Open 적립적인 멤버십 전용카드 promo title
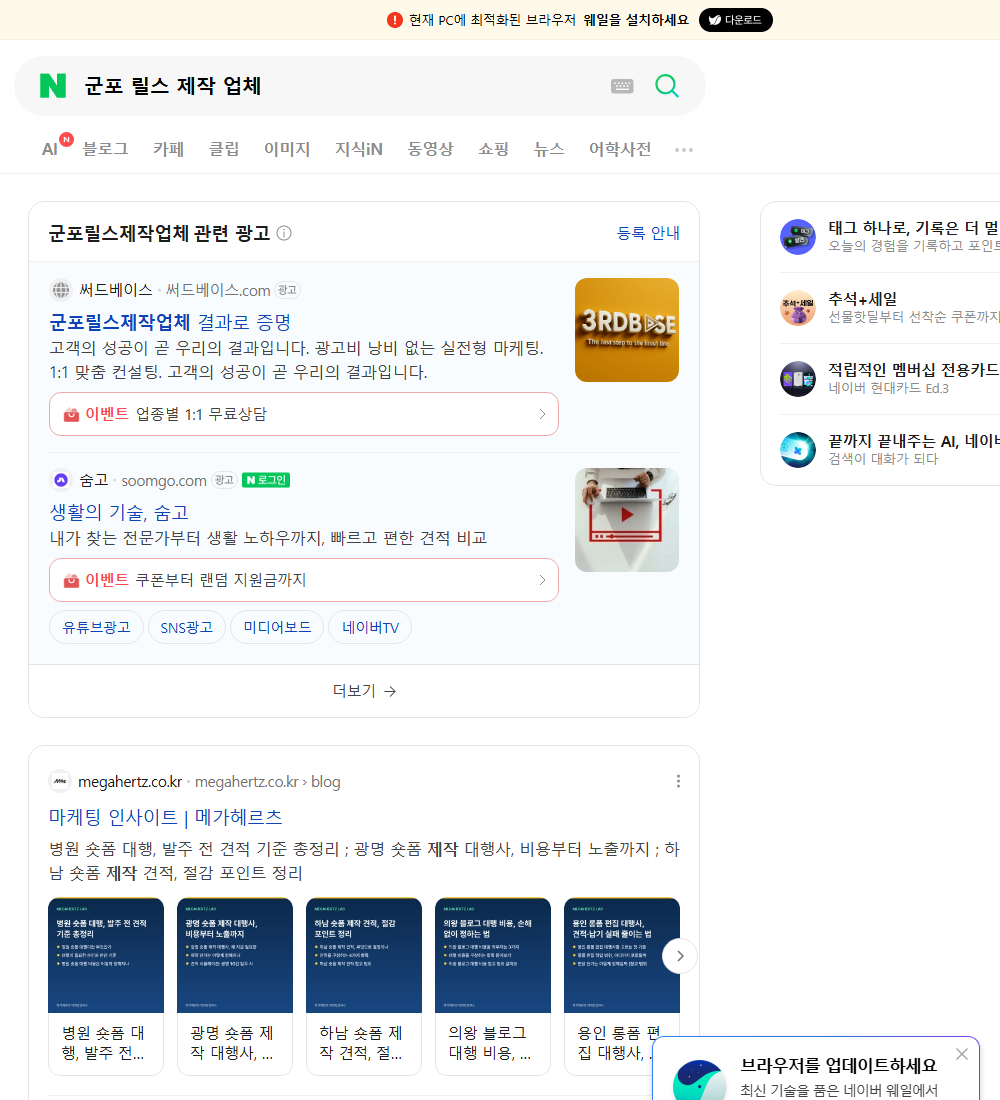The height and width of the screenshot is (1100, 1000). tap(913, 370)
